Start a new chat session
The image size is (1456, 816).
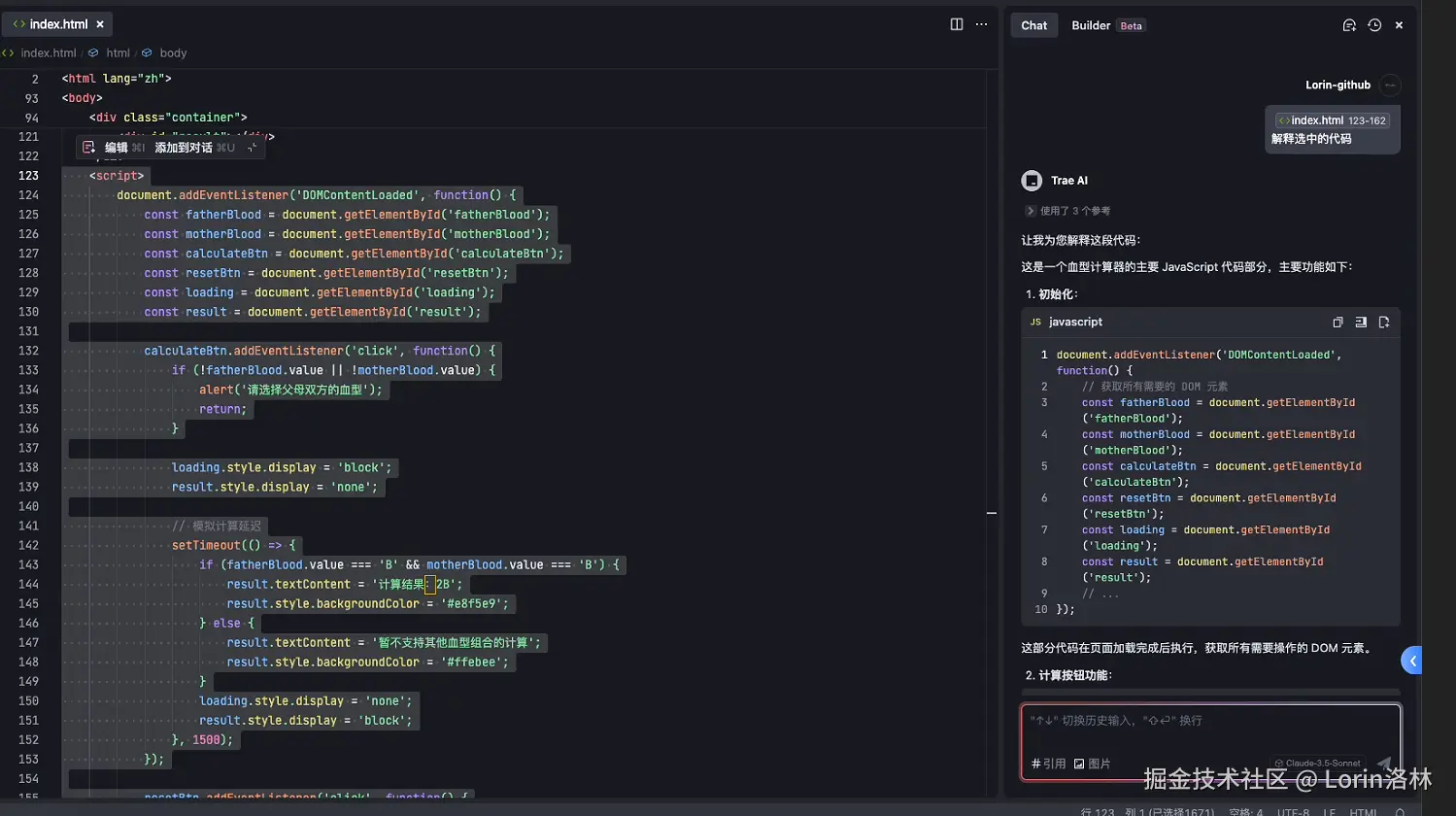pos(1349,25)
